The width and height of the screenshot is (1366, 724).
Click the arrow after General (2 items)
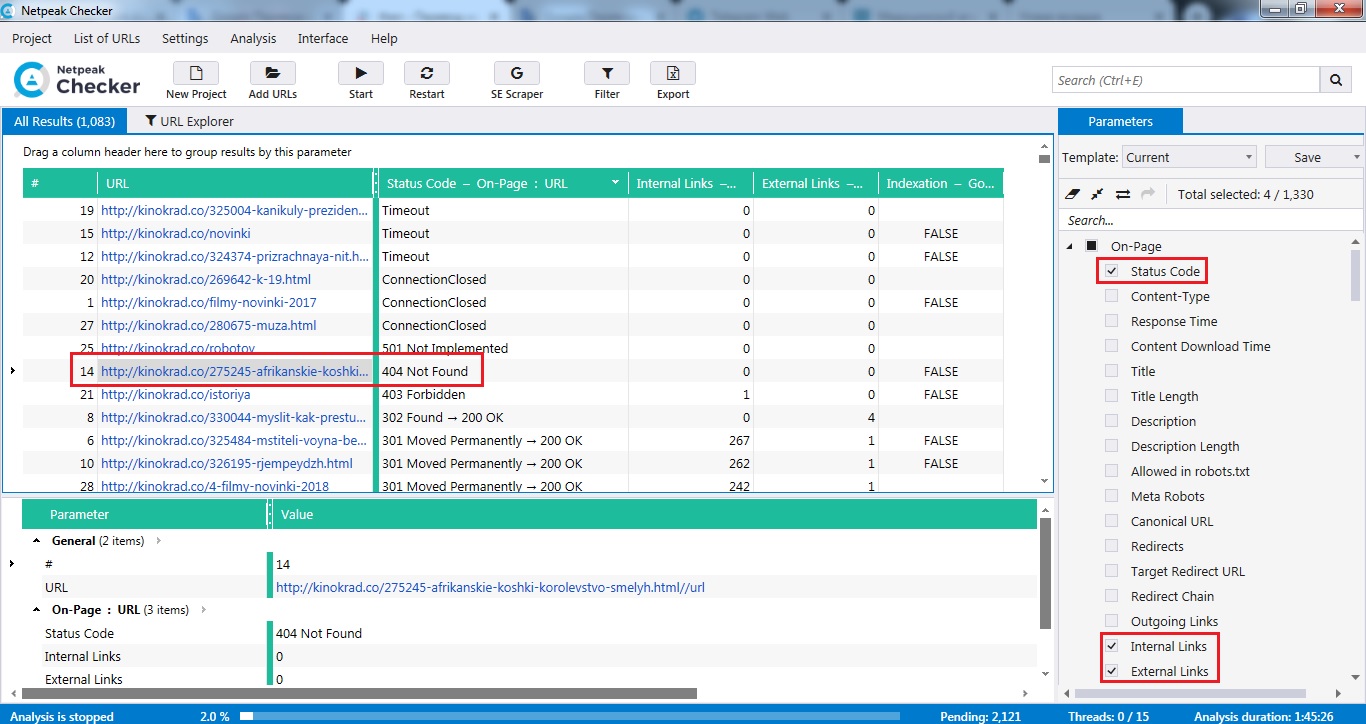click(x=159, y=541)
